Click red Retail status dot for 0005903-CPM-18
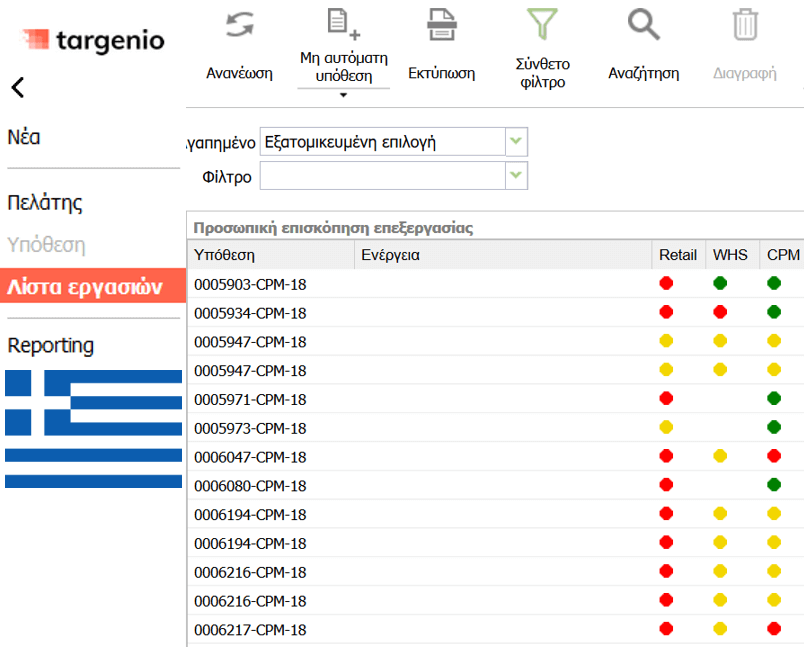Image resolution: width=804 pixels, height=647 pixels. (666, 284)
